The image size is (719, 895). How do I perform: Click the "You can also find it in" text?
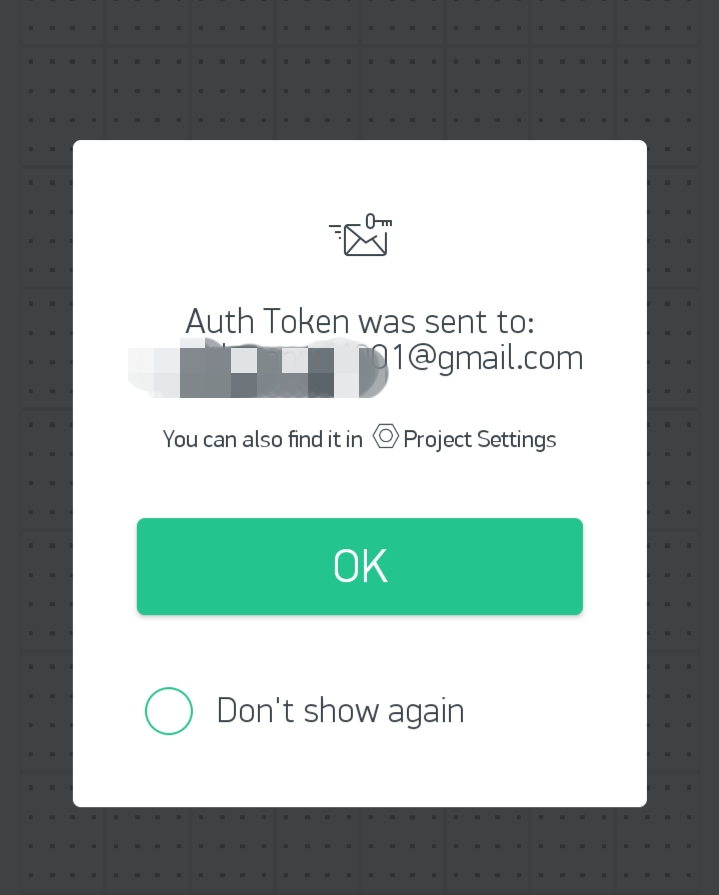(x=262, y=440)
